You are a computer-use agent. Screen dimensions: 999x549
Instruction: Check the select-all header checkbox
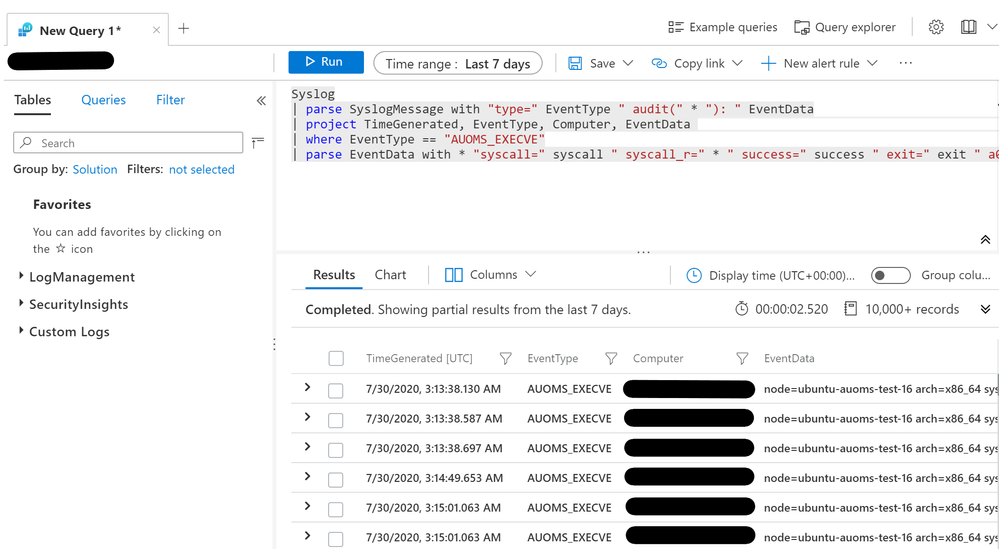[x=336, y=359]
